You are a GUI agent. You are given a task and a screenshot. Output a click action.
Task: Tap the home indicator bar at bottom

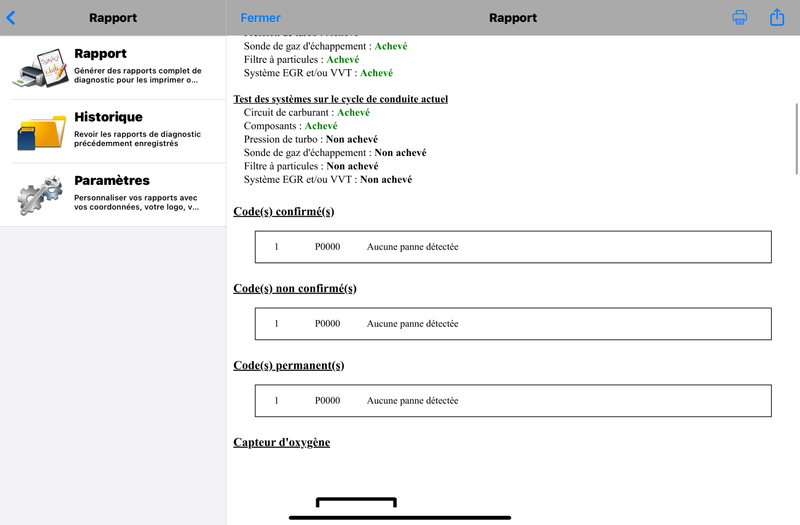[400, 517]
